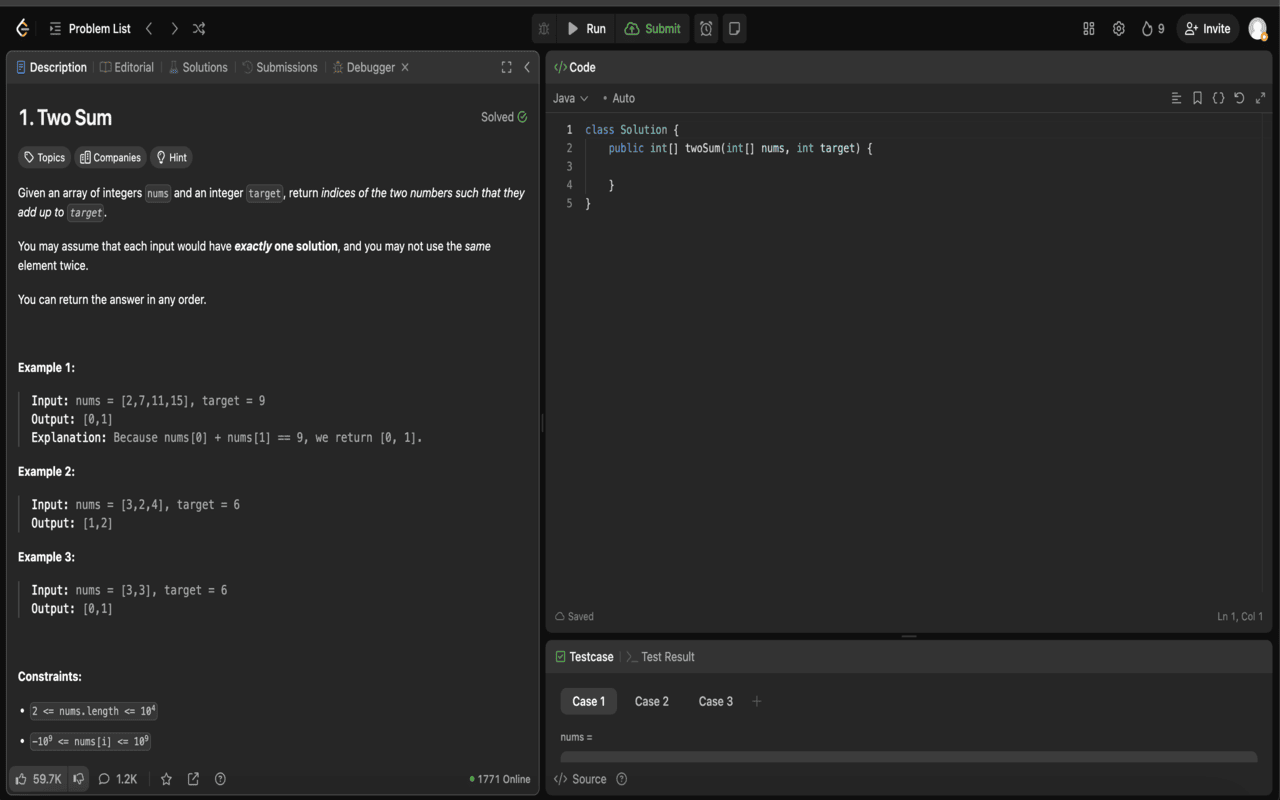
Task: Open the debug bug icon beside Run
Action: tap(544, 29)
